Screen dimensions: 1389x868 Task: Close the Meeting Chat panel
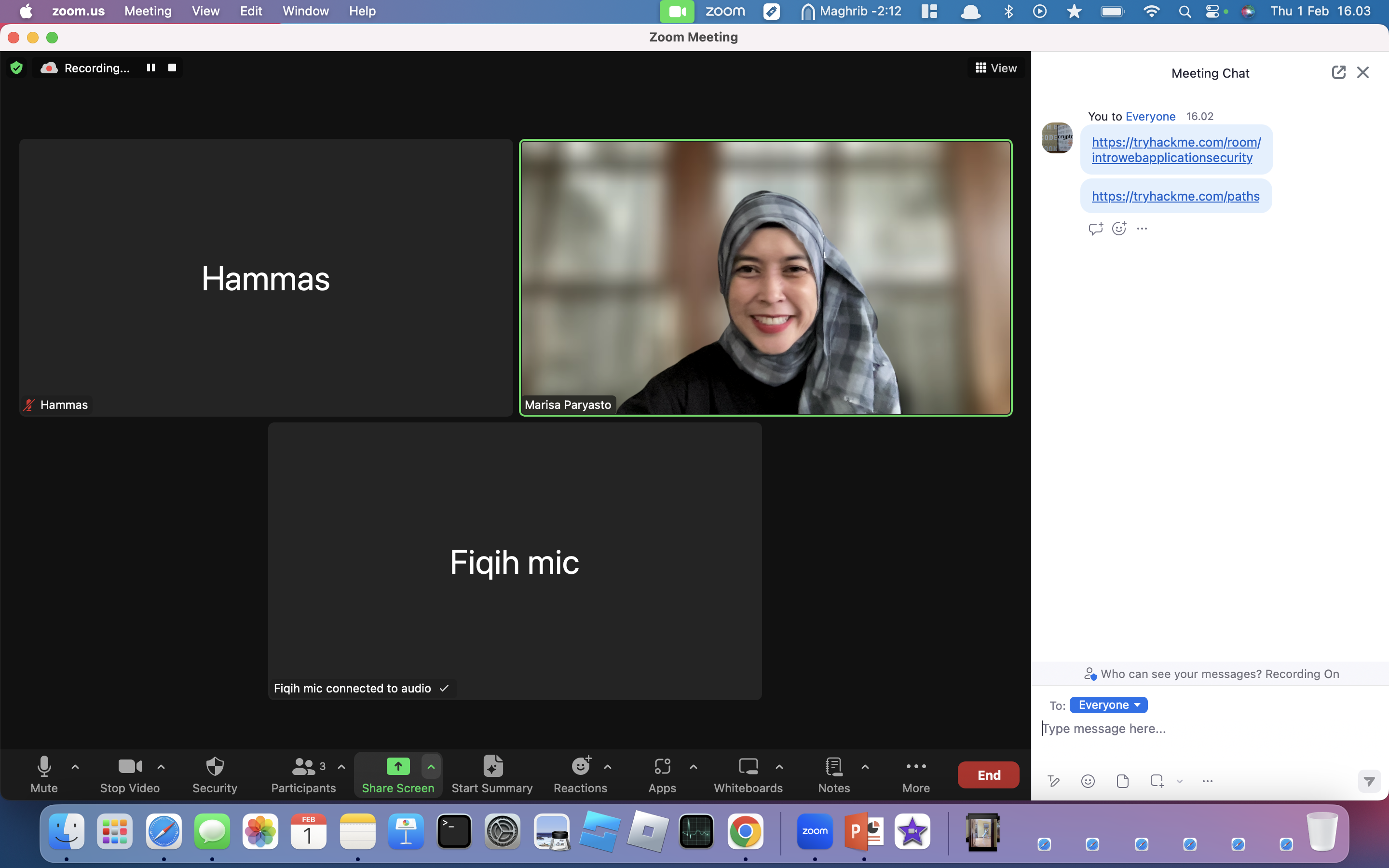[x=1363, y=72]
